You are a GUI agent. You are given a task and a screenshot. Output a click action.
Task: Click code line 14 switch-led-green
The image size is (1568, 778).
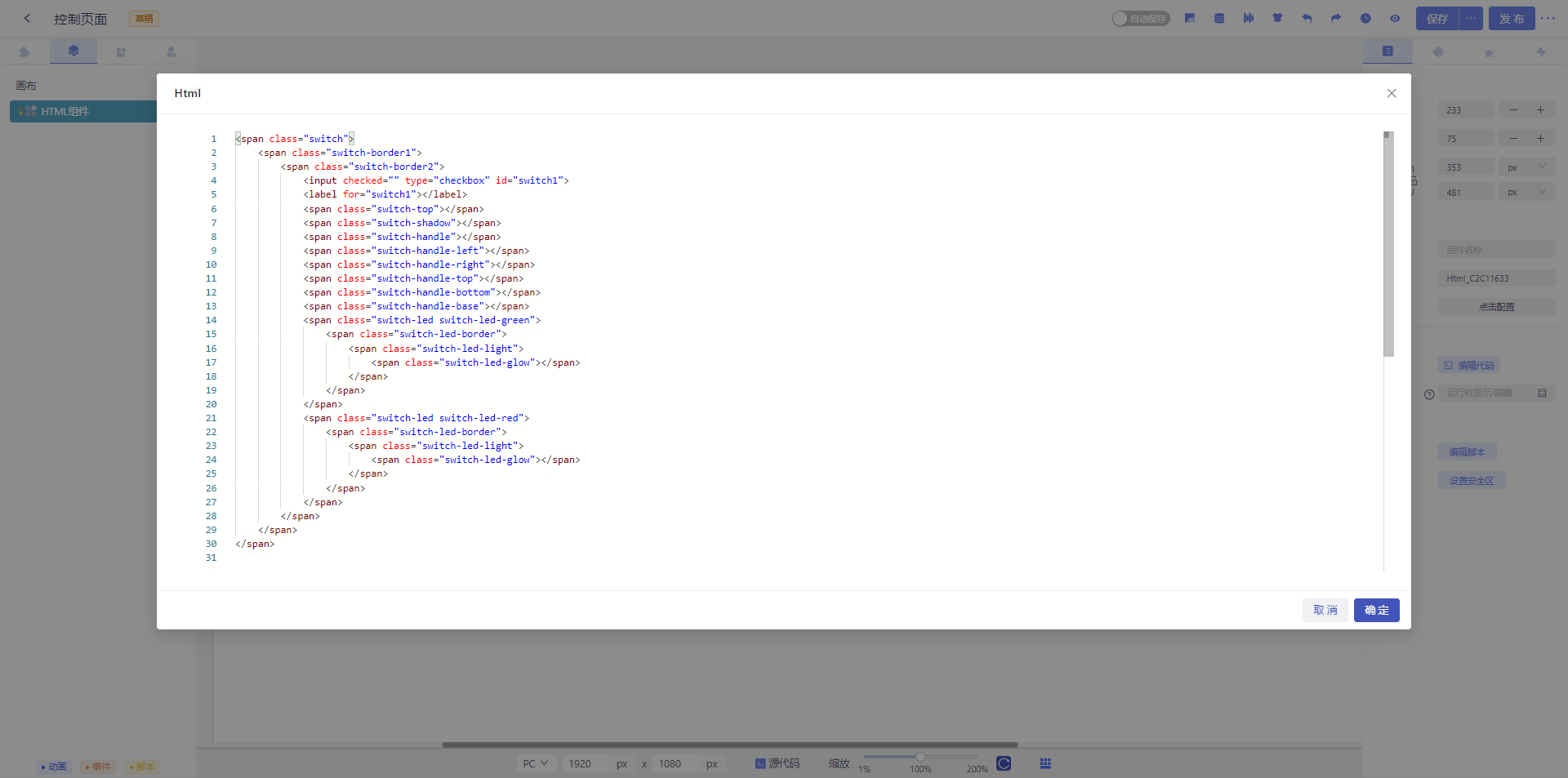pyautogui.click(x=422, y=320)
